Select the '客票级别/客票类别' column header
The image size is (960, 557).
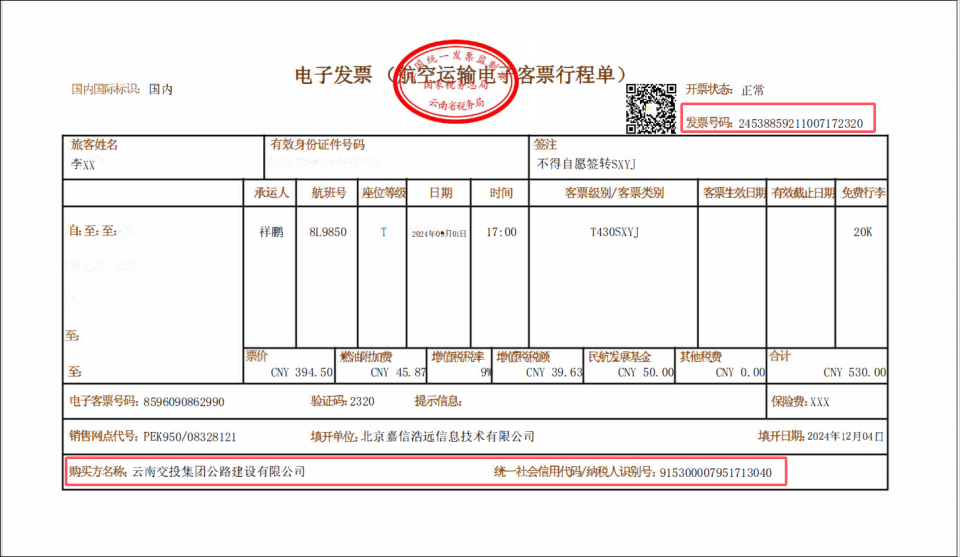coord(613,193)
